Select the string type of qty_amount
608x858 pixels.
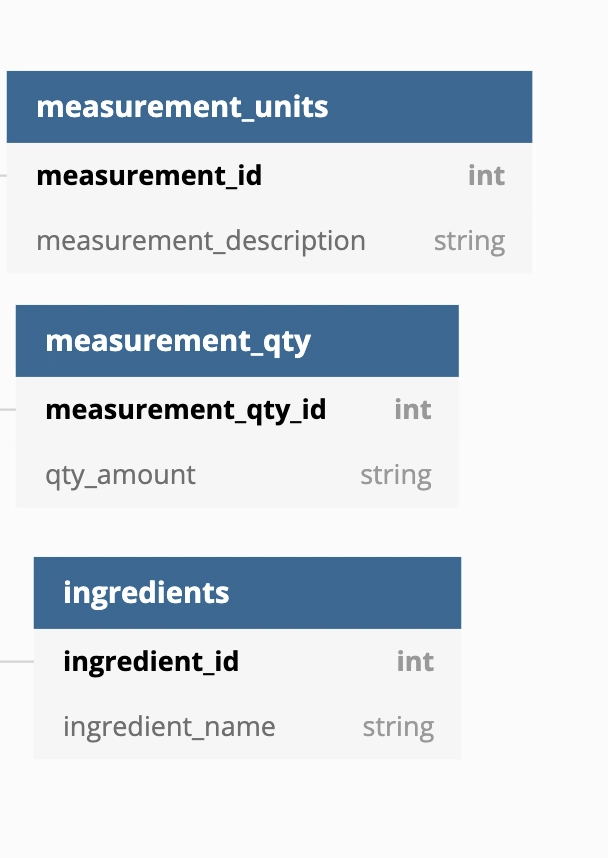point(396,476)
